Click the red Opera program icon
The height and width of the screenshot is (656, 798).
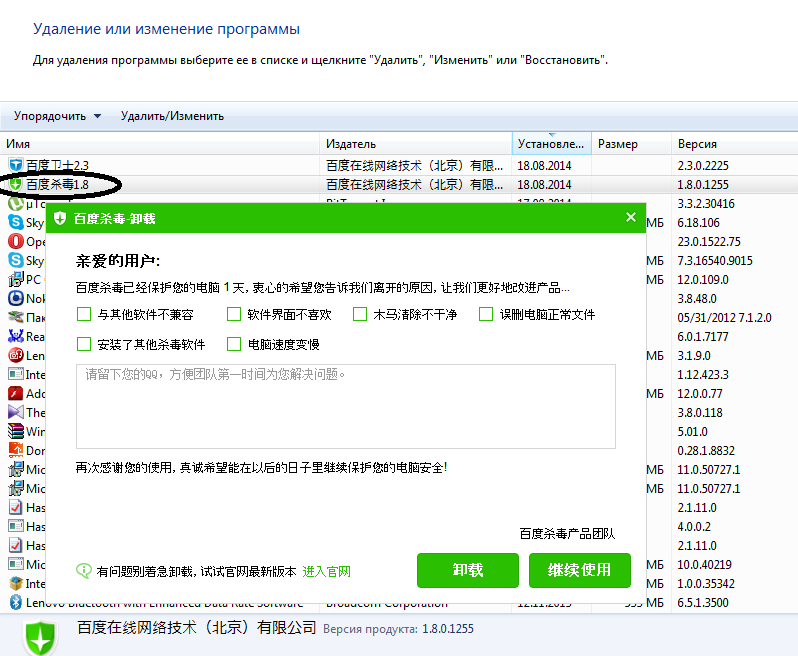click(16, 241)
